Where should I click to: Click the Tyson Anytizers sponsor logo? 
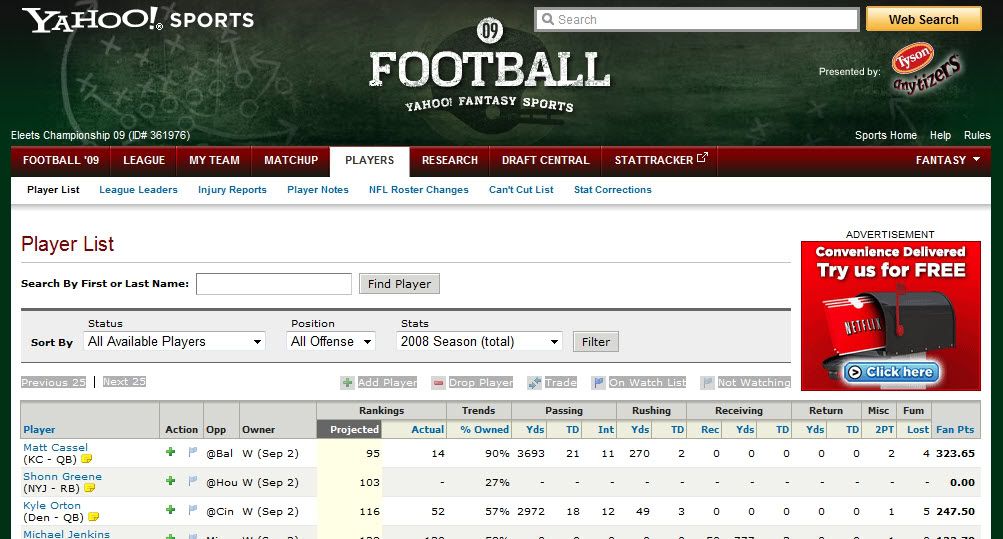pyautogui.click(x=926, y=68)
